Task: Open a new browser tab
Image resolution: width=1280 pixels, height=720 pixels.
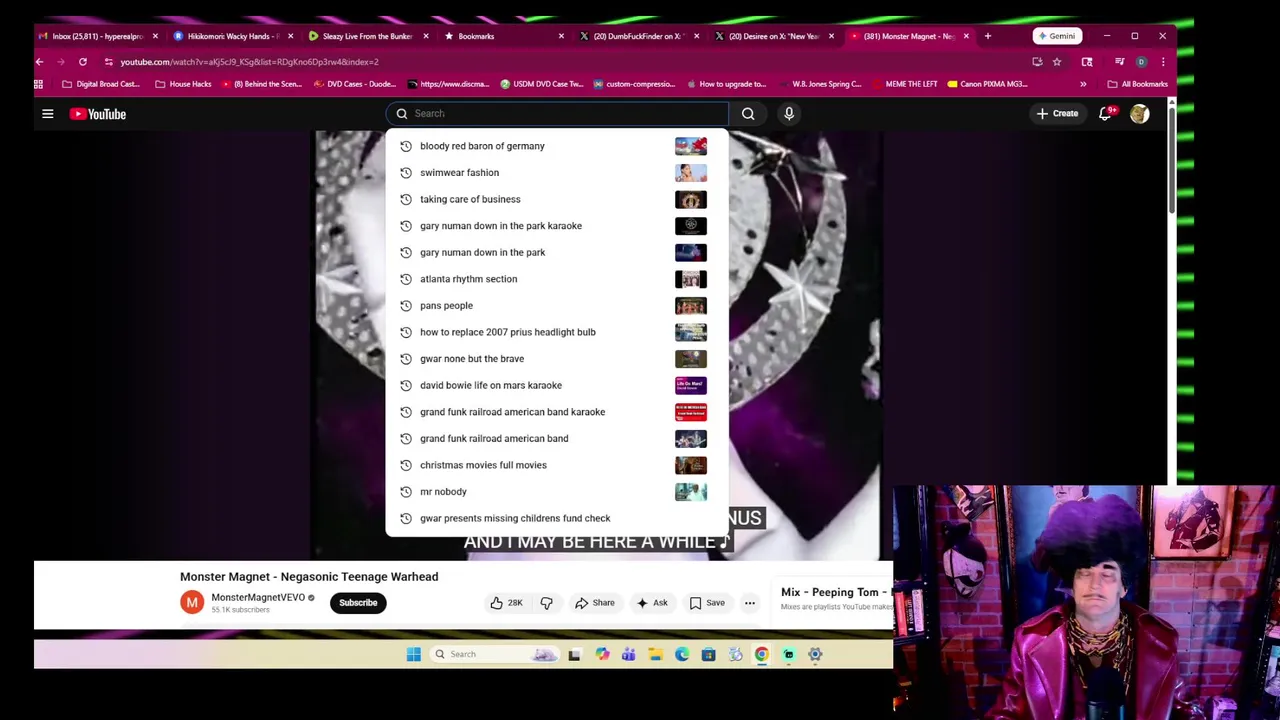Action: pos(988,36)
